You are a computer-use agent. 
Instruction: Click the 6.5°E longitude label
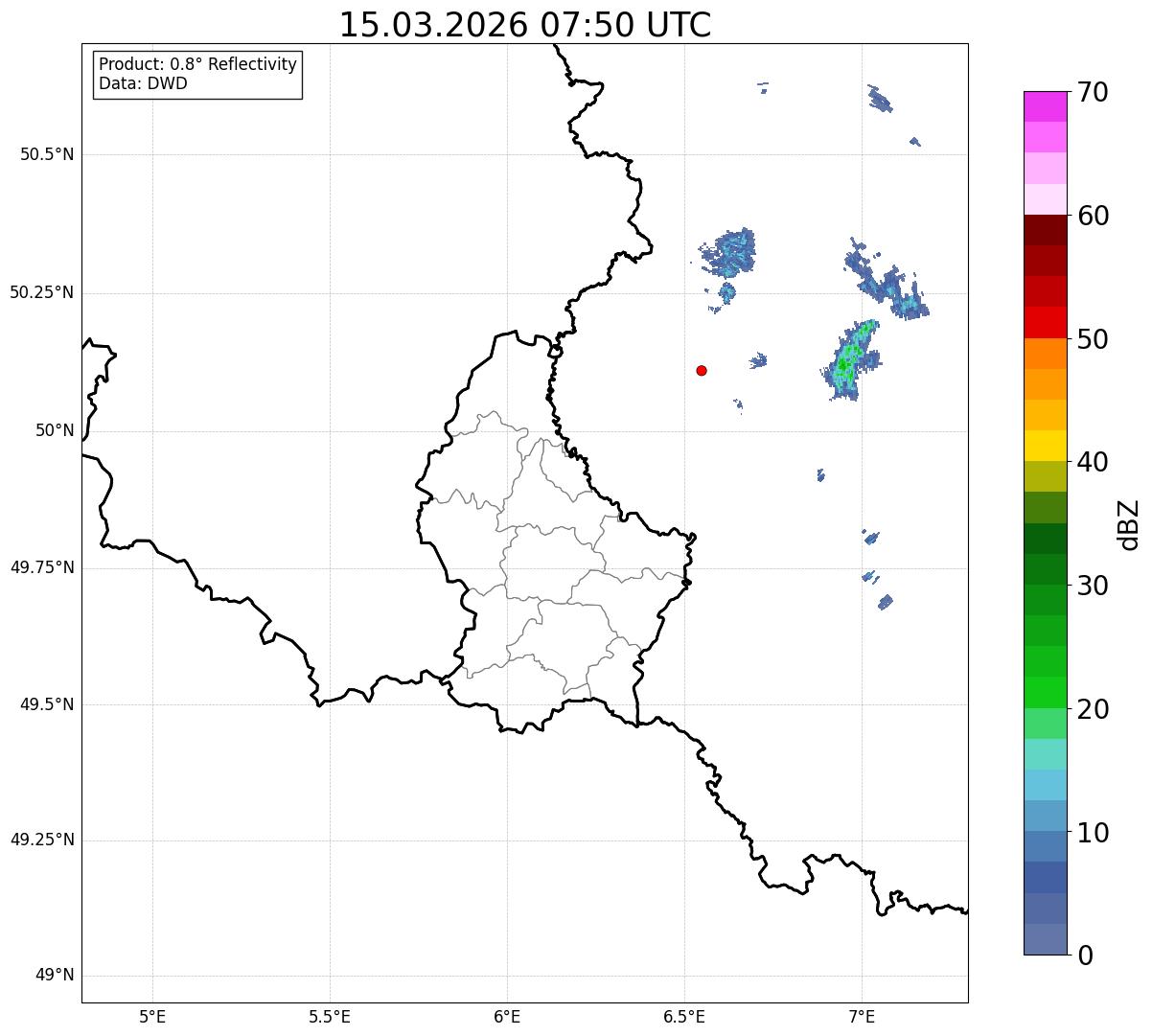click(684, 1016)
